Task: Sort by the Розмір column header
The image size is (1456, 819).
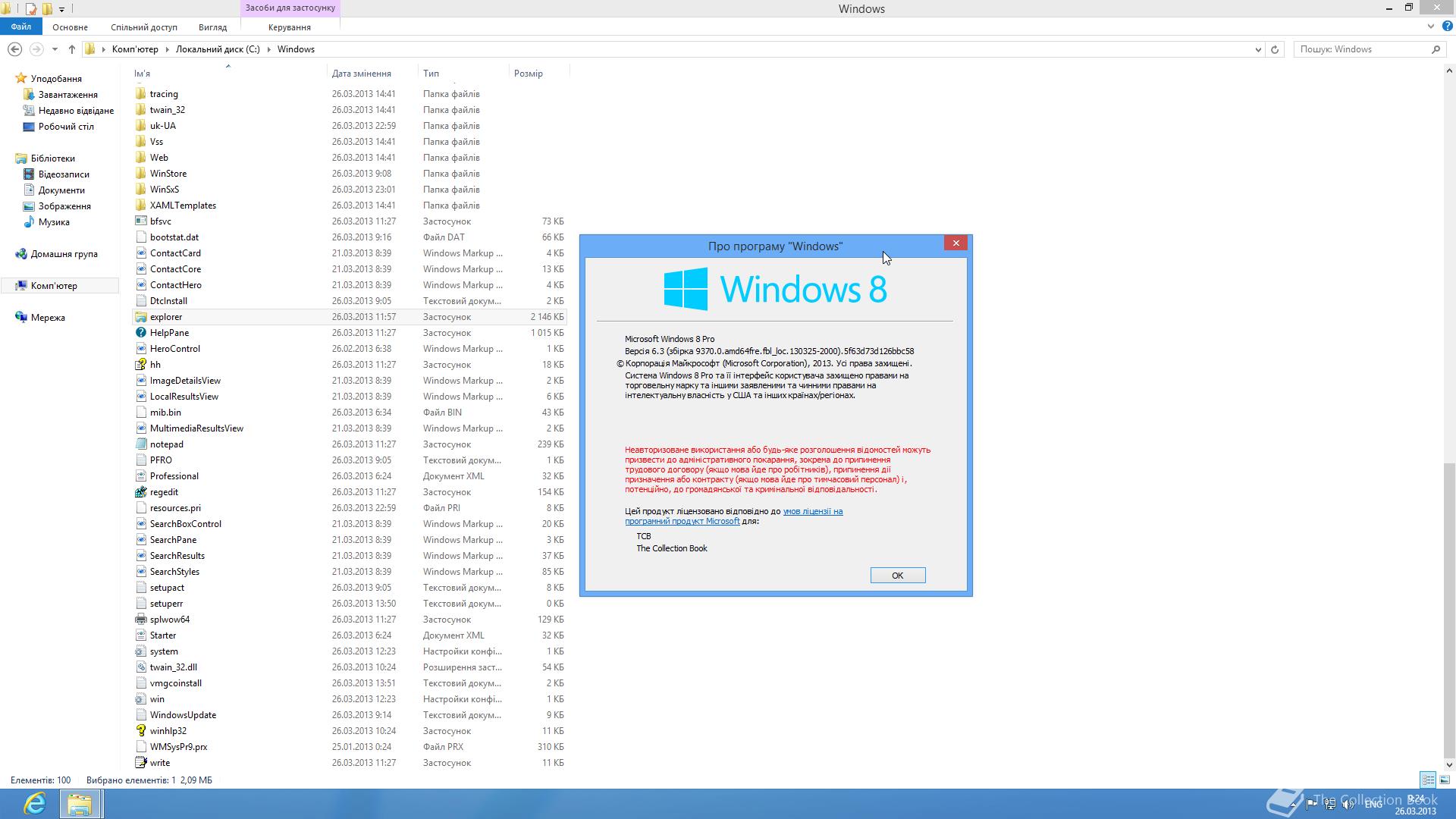Action: click(x=538, y=74)
